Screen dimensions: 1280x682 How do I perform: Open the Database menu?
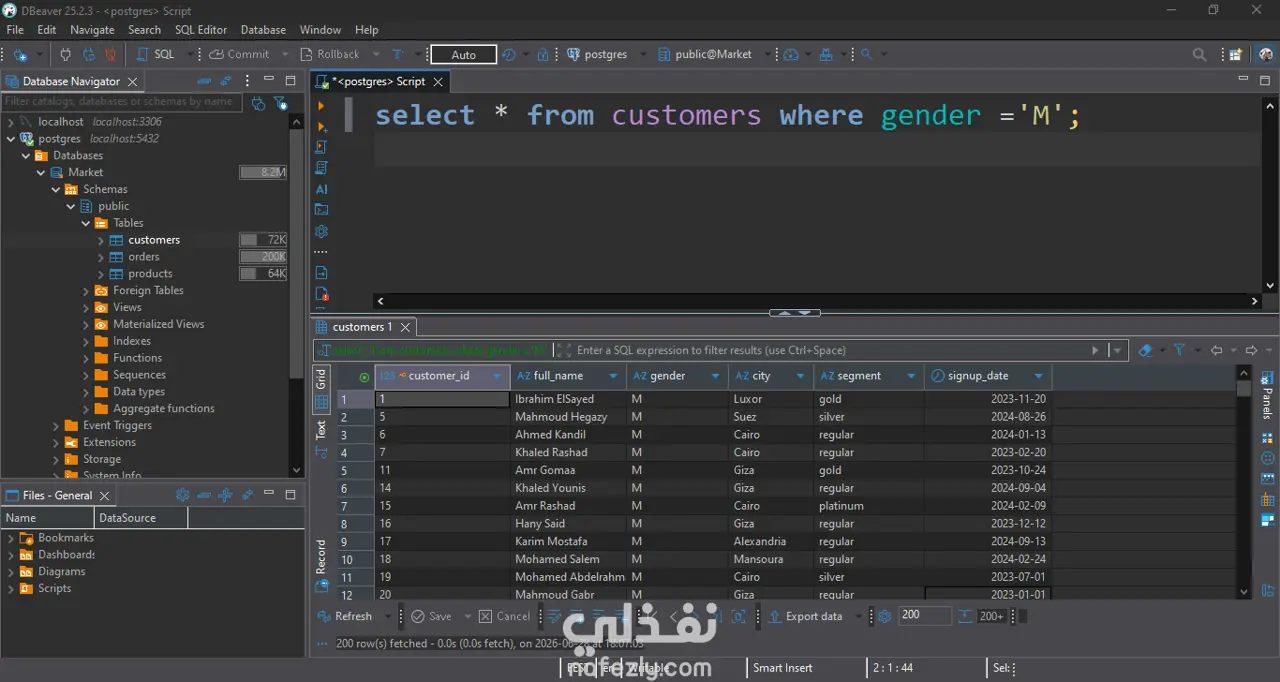[263, 30]
